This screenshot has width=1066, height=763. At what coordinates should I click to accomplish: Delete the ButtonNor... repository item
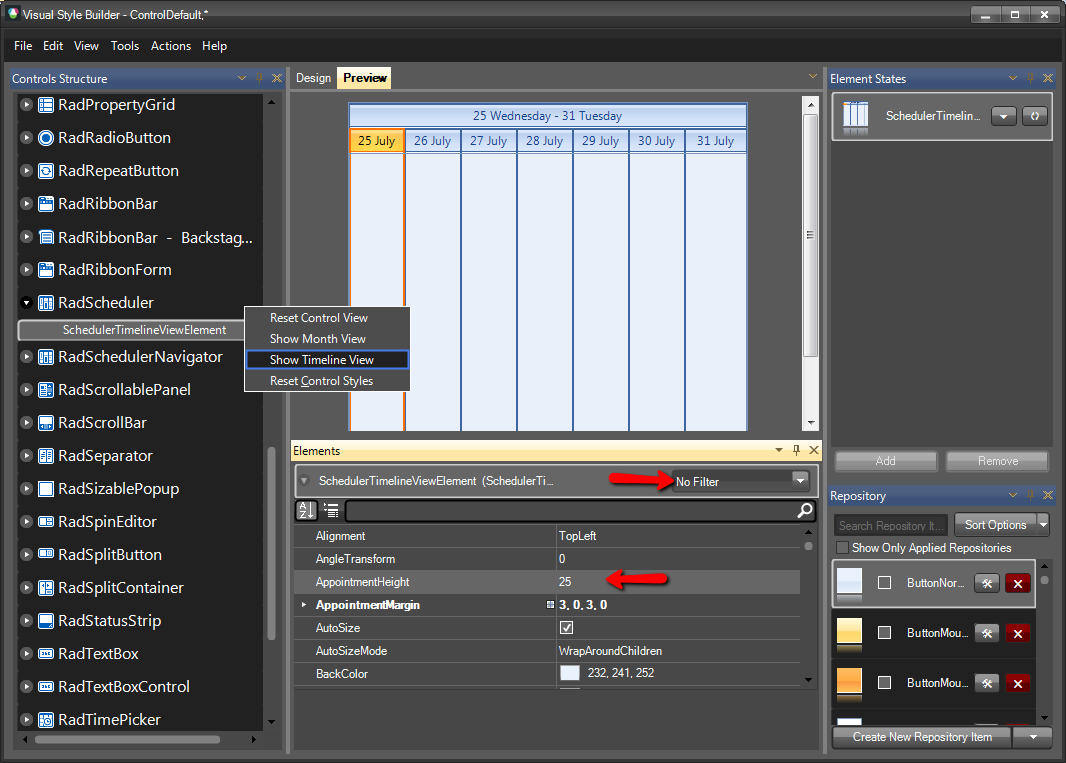coord(1018,583)
